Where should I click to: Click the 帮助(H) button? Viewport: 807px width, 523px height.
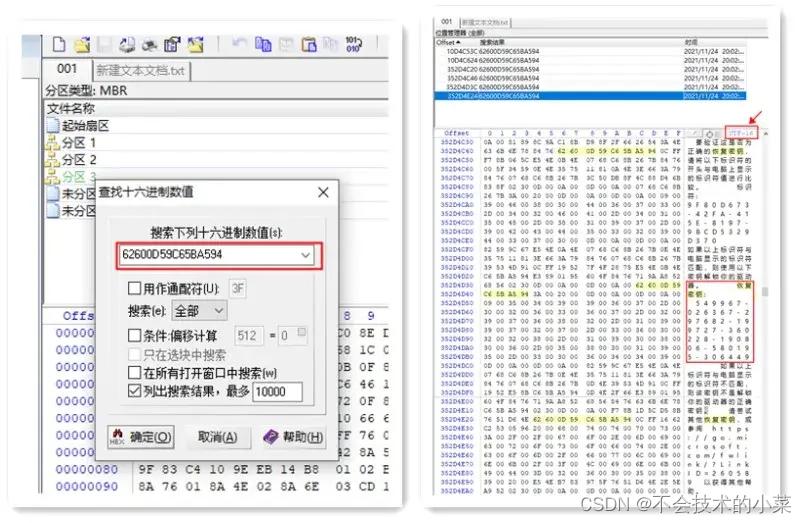(x=293, y=437)
